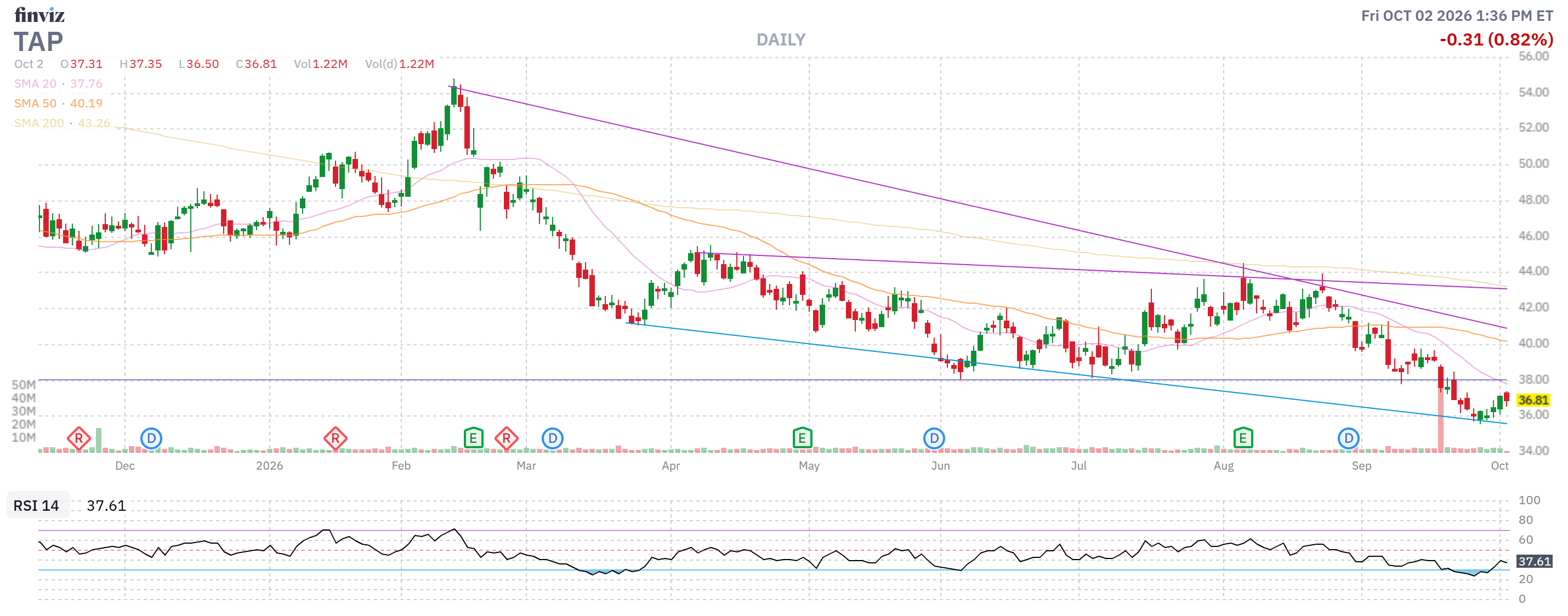The height and width of the screenshot is (616, 1568).
Task: Click the R rating marker in late January
Action: pyautogui.click(x=336, y=438)
